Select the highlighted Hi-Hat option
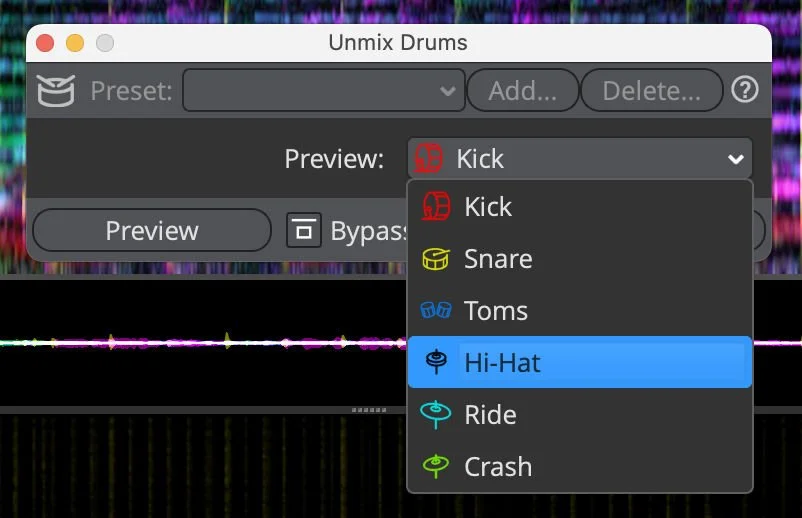Screen dimensions: 802x518 pos(580,362)
